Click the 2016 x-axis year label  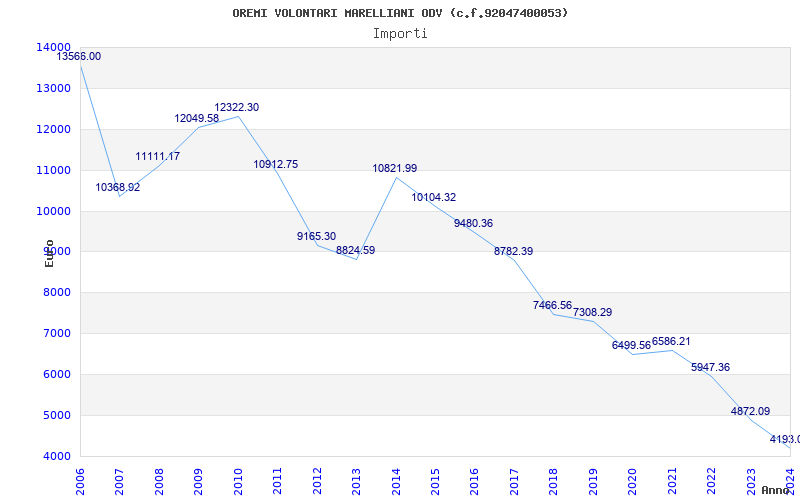coord(474,481)
